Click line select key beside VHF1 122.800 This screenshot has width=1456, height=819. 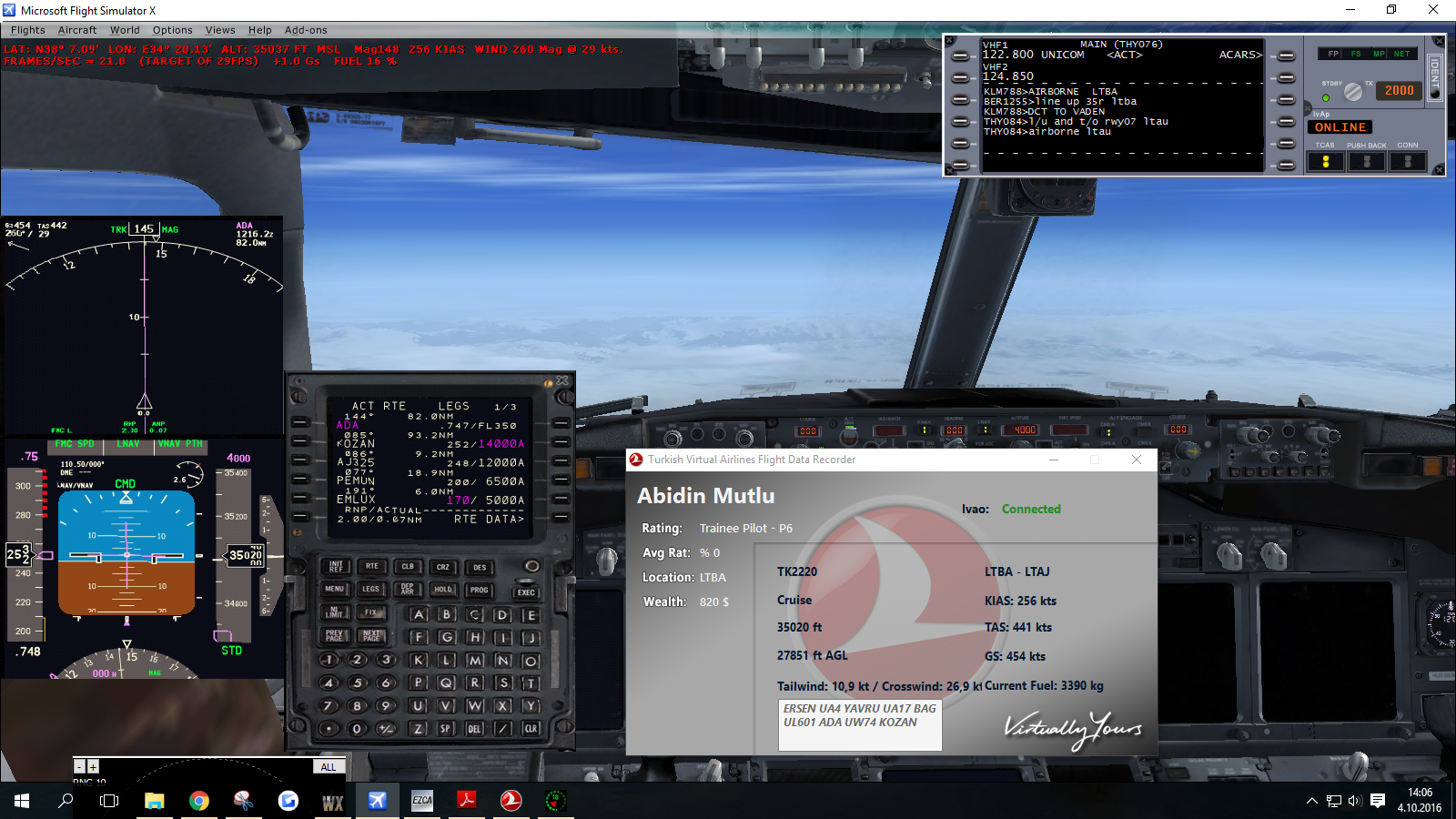point(960,56)
